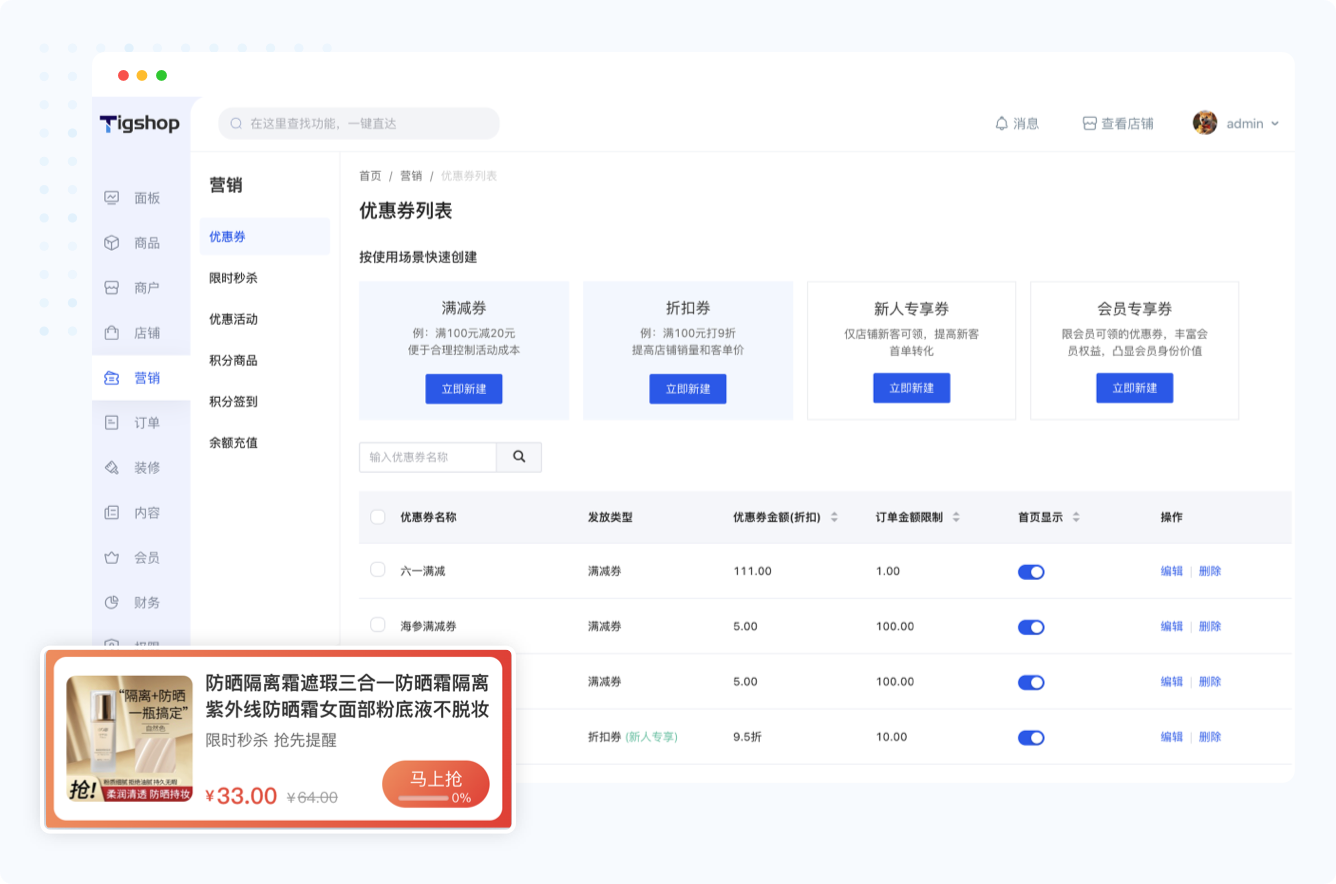Toggle homepage display for 9.5折 coupon
Viewport: 1336px width, 884px height.
(1031, 738)
